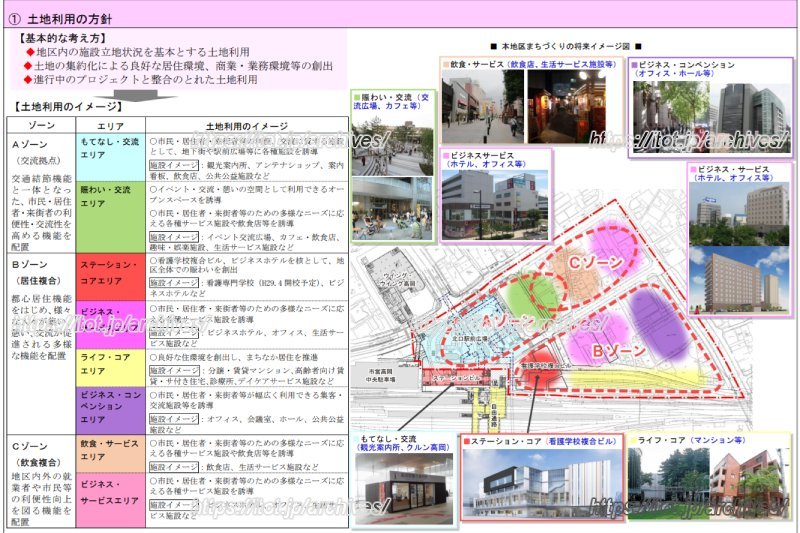The image size is (800, 533).
Task: Click "施設イメージ" box in the ビジネス・コンベンション row
Action: tap(173, 419)
